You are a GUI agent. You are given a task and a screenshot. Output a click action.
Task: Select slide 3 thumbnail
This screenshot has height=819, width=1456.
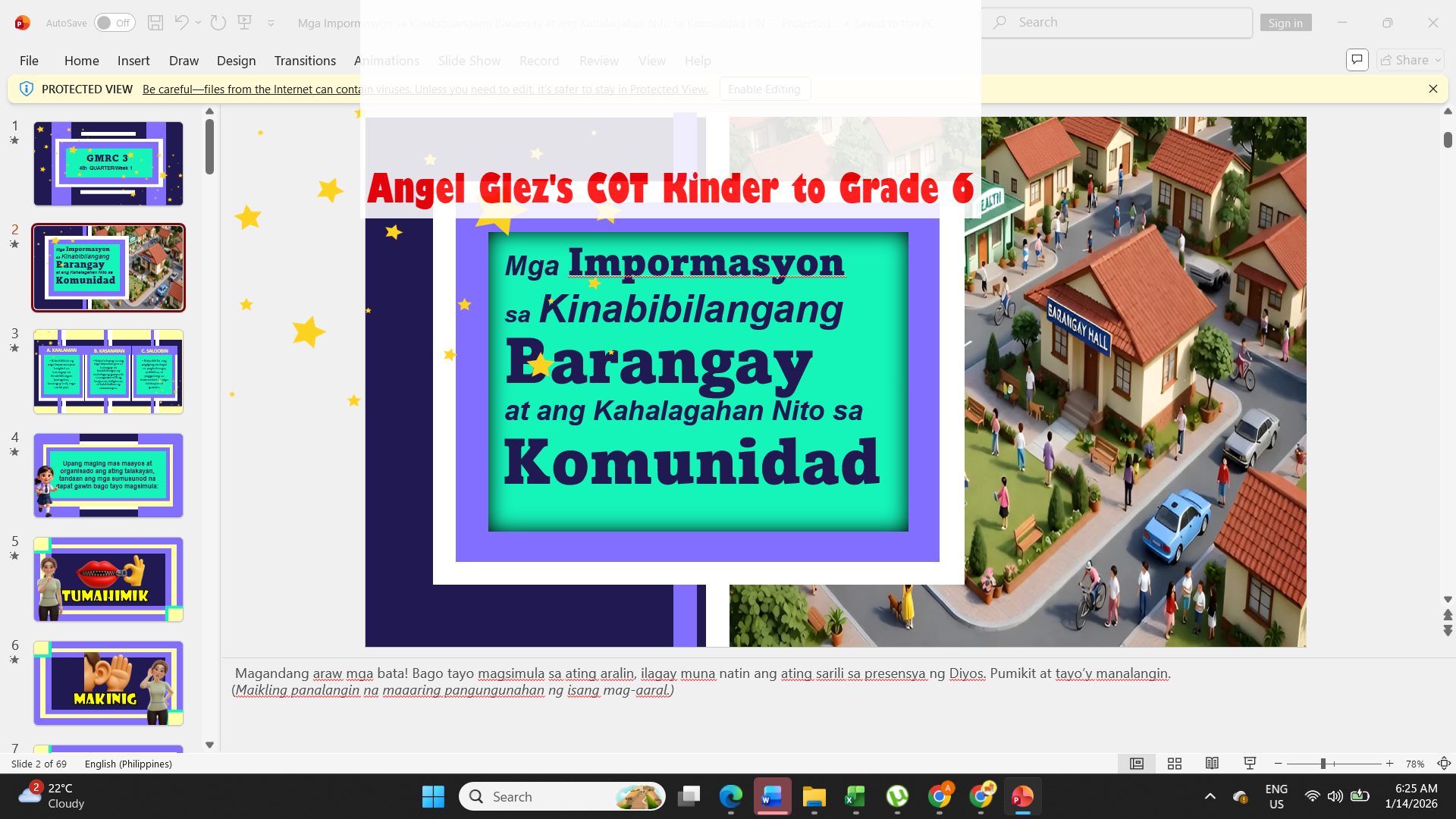pos(108,372)
